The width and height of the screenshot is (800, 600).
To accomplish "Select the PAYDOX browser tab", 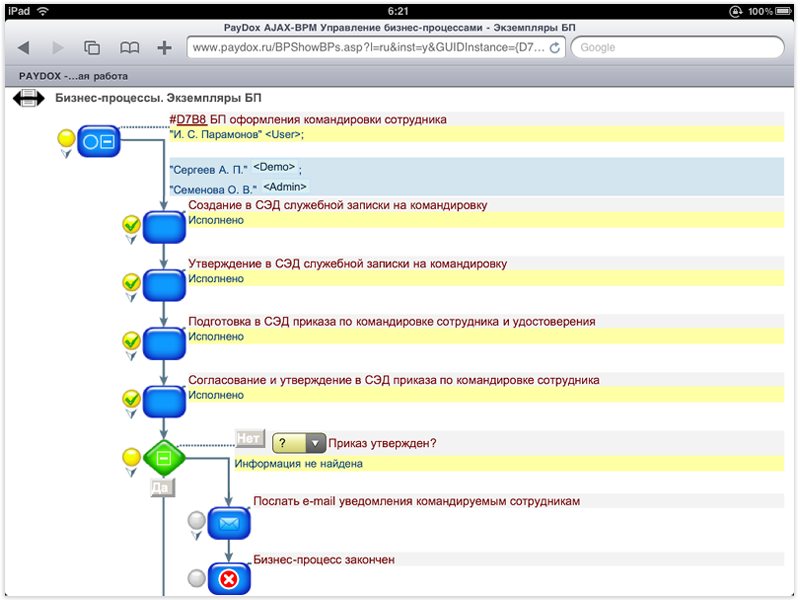I will point(73,75).
